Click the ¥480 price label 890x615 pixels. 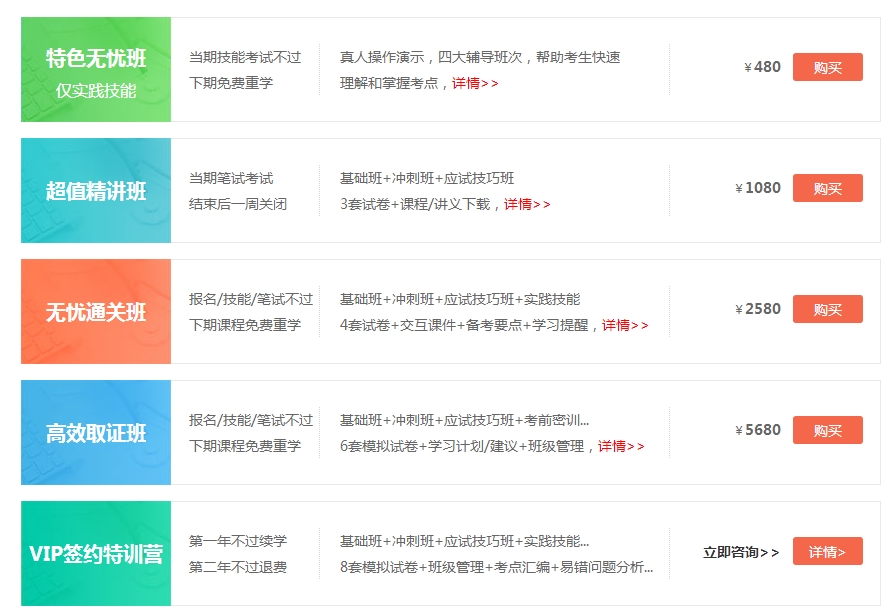coord(763,67)
